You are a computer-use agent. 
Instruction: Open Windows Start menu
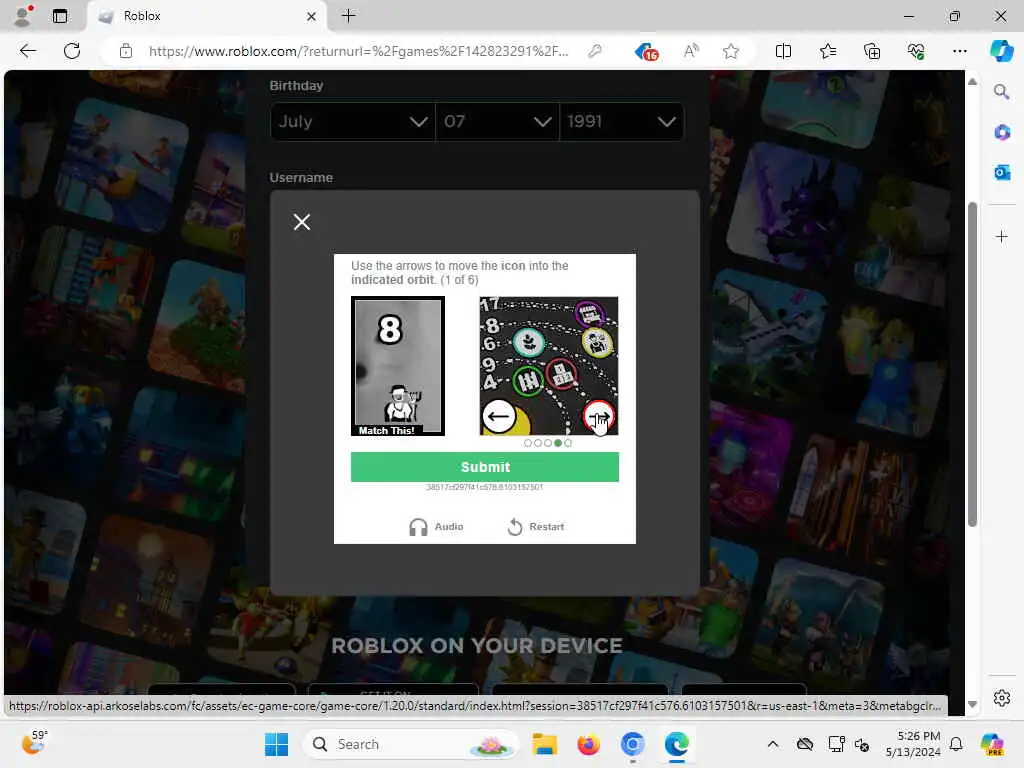(x=276, y=744)
